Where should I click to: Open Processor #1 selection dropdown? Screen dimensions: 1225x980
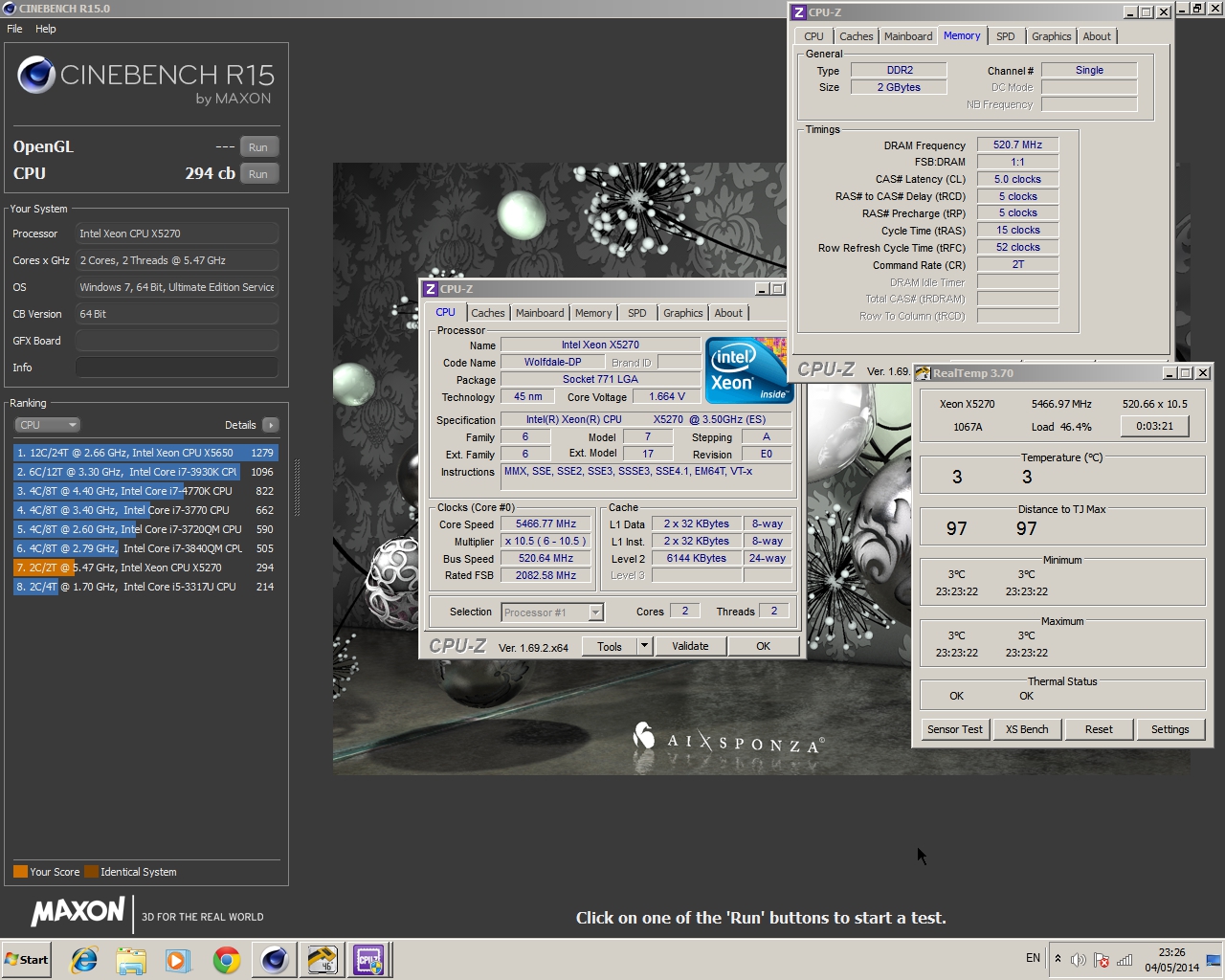(x=552, y=612)
